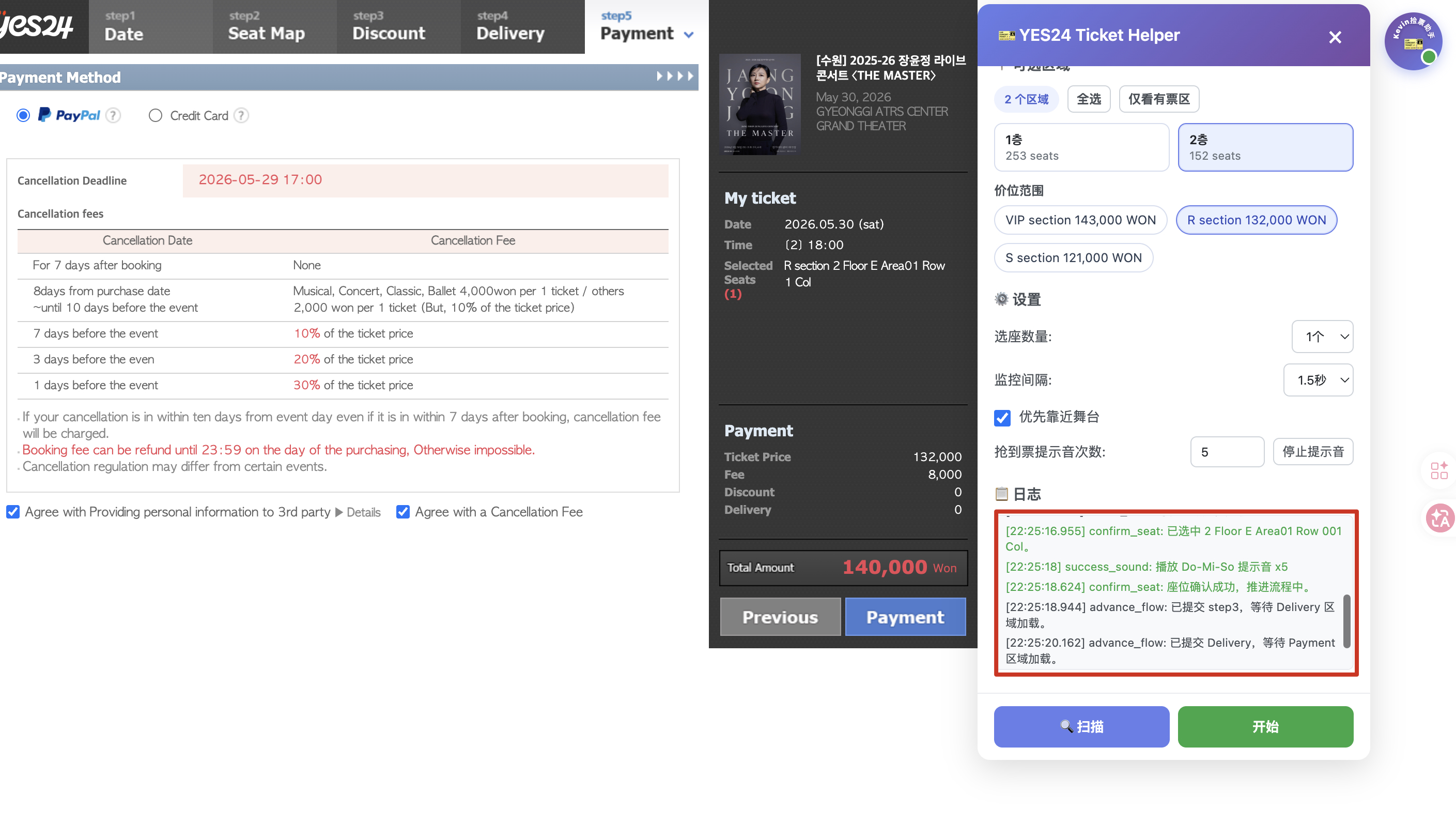Toggle Agree with a Cancellation Fee checkbox
Screen dimensions: 1456x823
tap(403, 512)
